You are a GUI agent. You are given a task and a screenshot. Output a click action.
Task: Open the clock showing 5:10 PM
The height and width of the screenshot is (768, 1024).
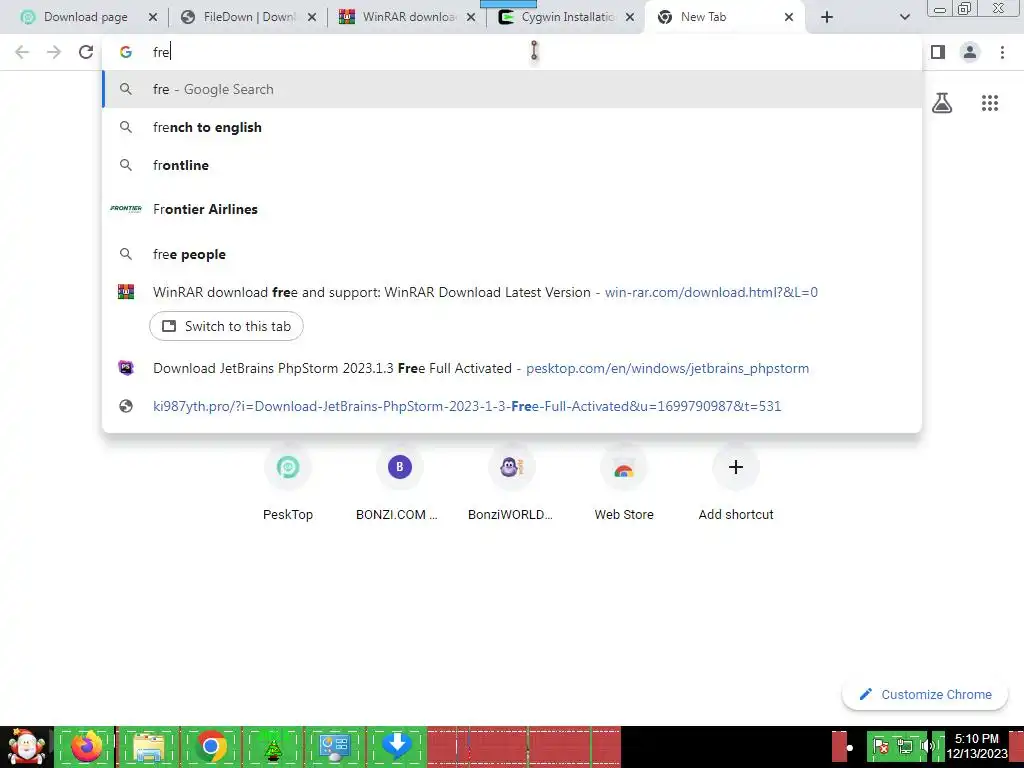pos(977,746)
